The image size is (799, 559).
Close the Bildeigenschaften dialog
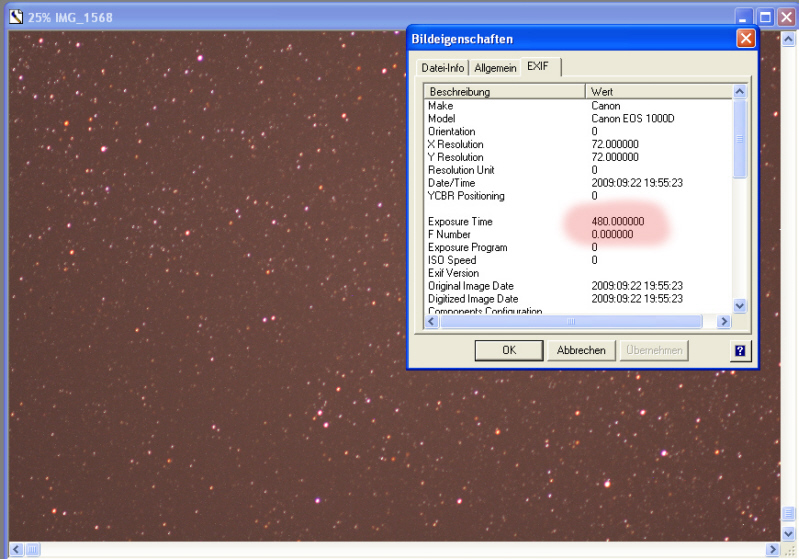point(745,39)
